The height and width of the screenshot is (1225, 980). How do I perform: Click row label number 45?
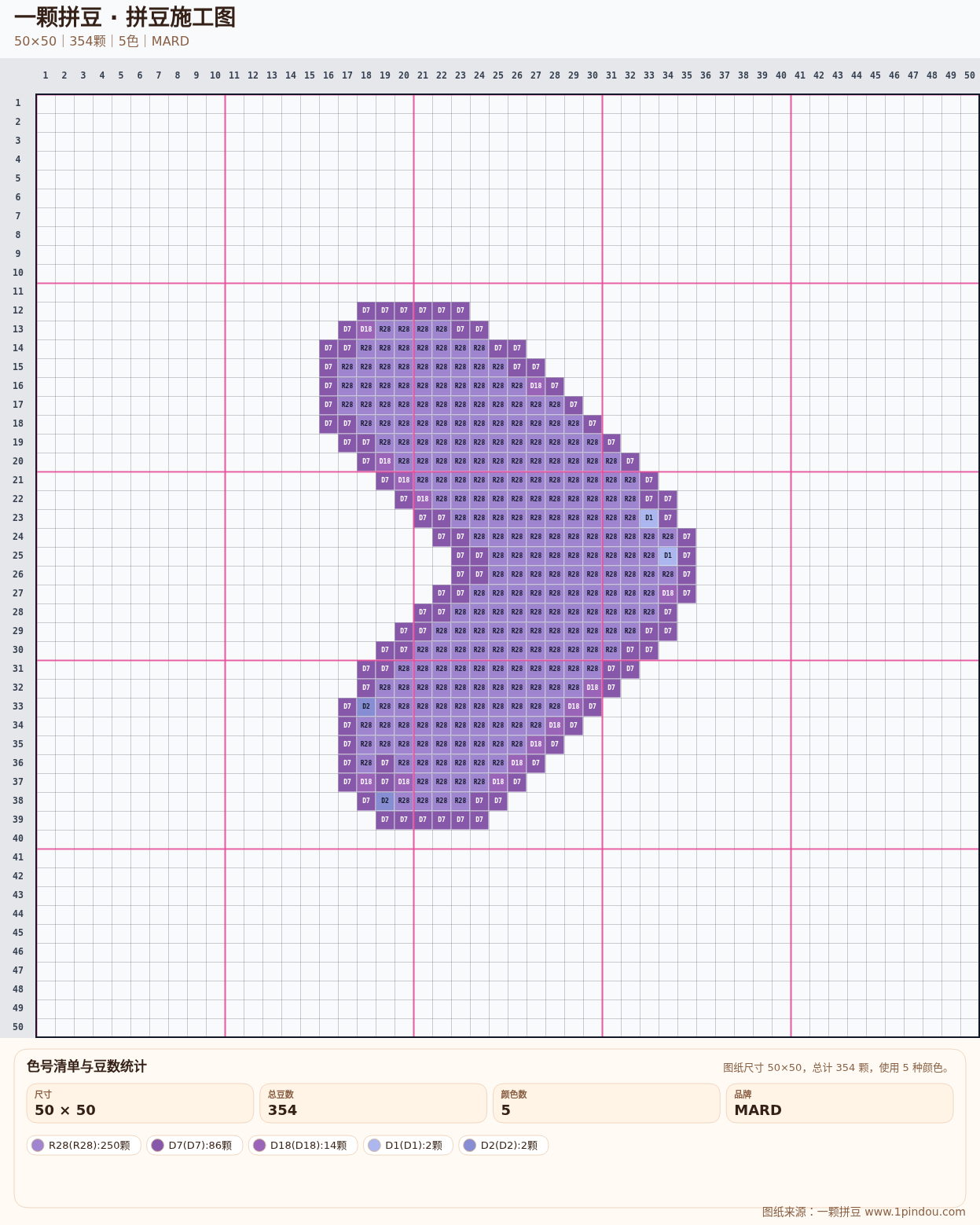18,933
